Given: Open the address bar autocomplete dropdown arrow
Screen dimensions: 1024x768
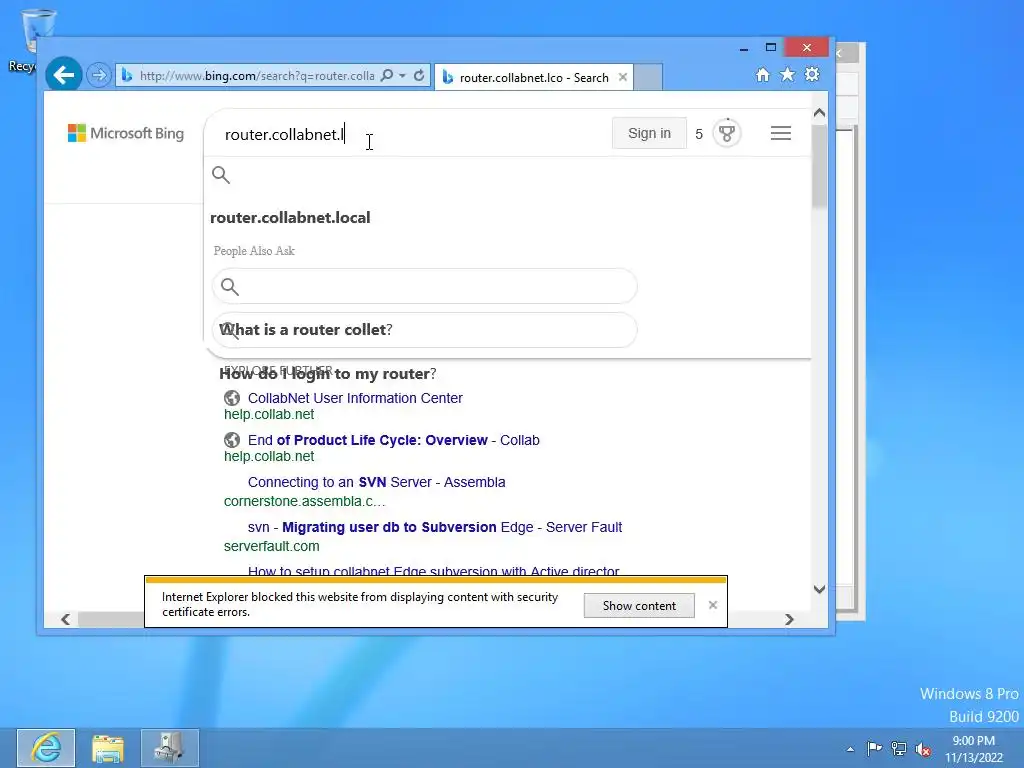Looking at the screenshot, I should click(402, 76).
